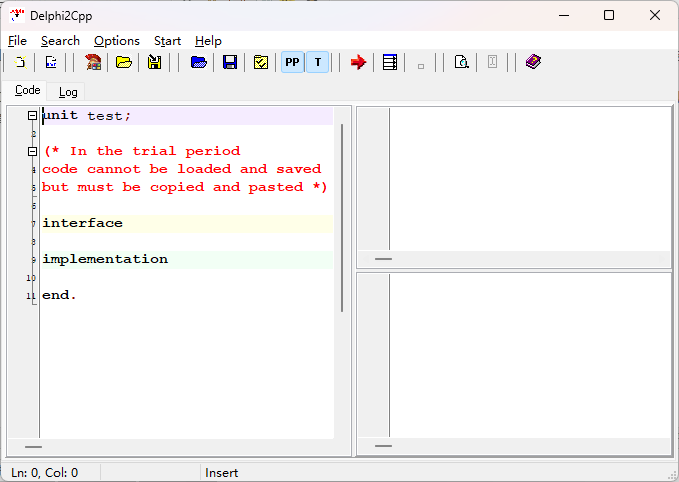
Task: Toggle the T translate button
Action: pos(318,62)
